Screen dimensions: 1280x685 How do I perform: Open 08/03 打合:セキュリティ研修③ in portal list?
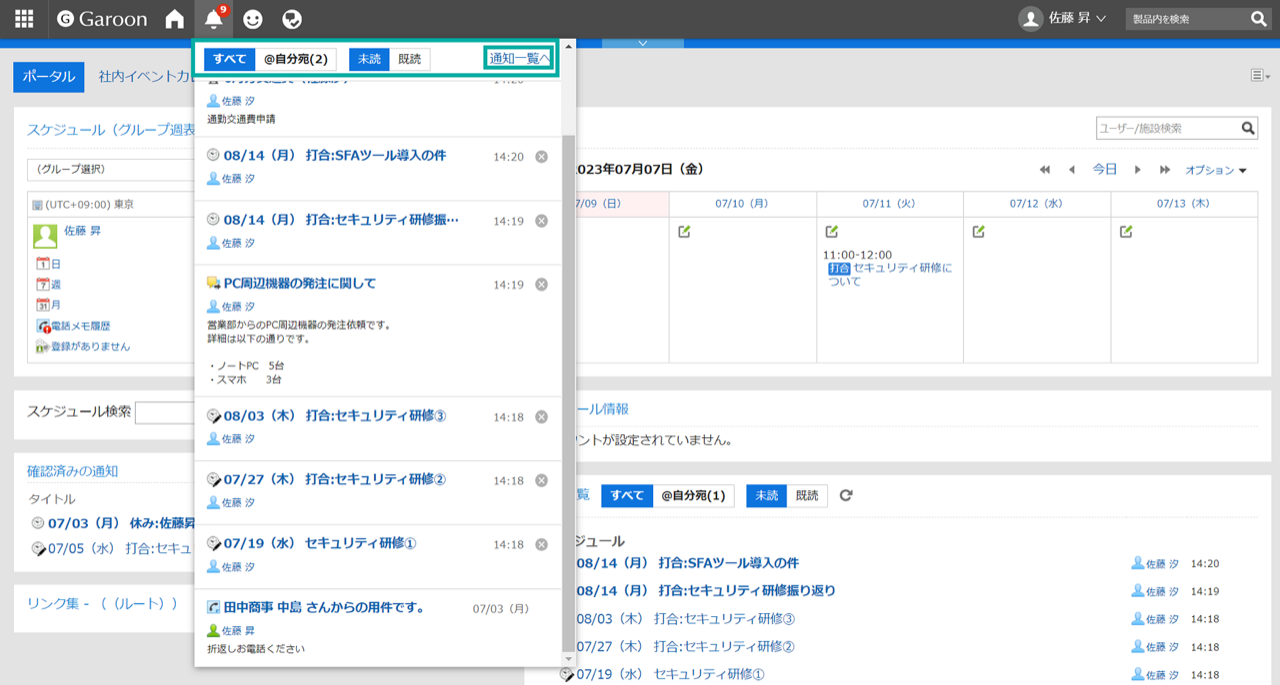click(685, 619)
